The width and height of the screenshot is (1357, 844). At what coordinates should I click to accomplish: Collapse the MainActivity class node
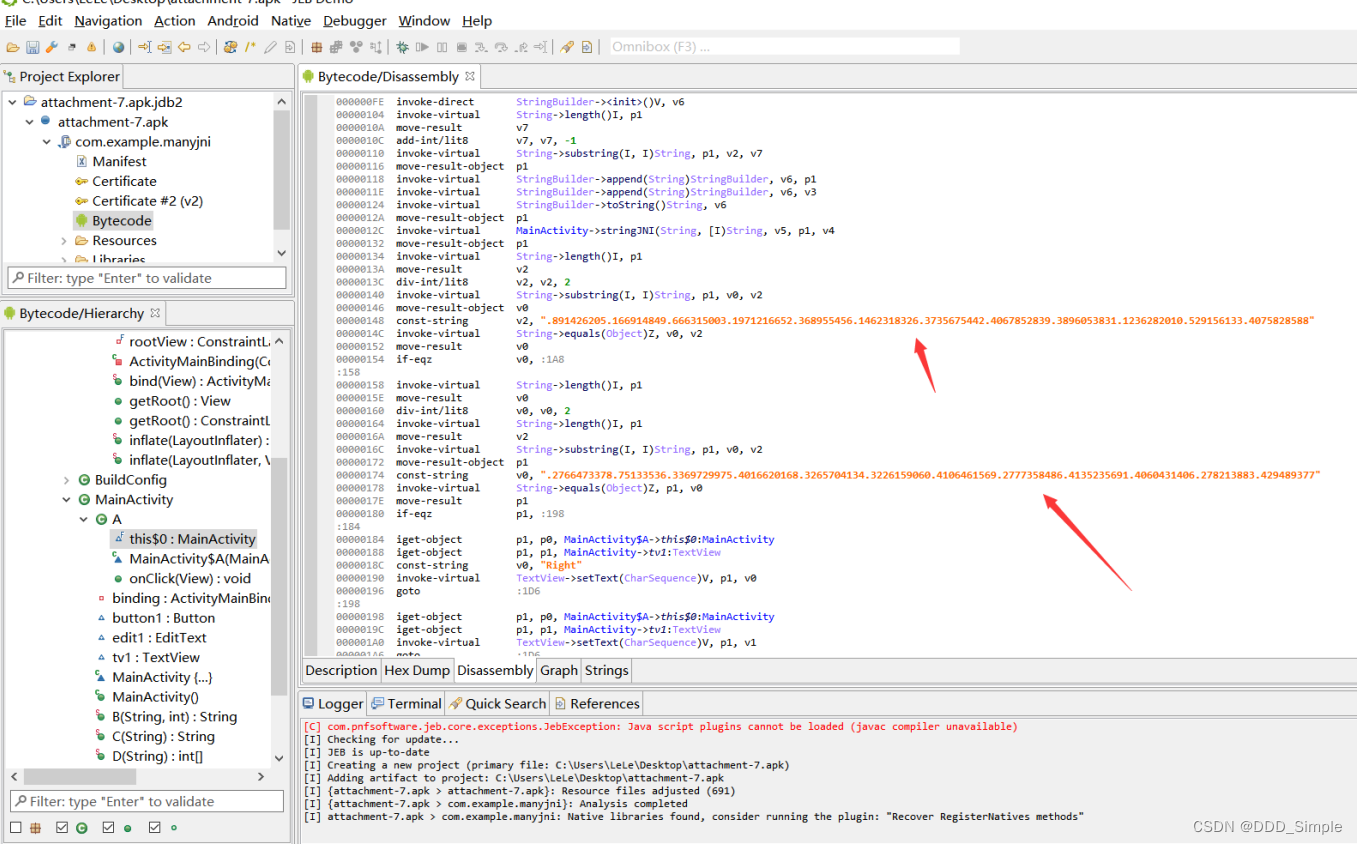(x=66, y=500)
